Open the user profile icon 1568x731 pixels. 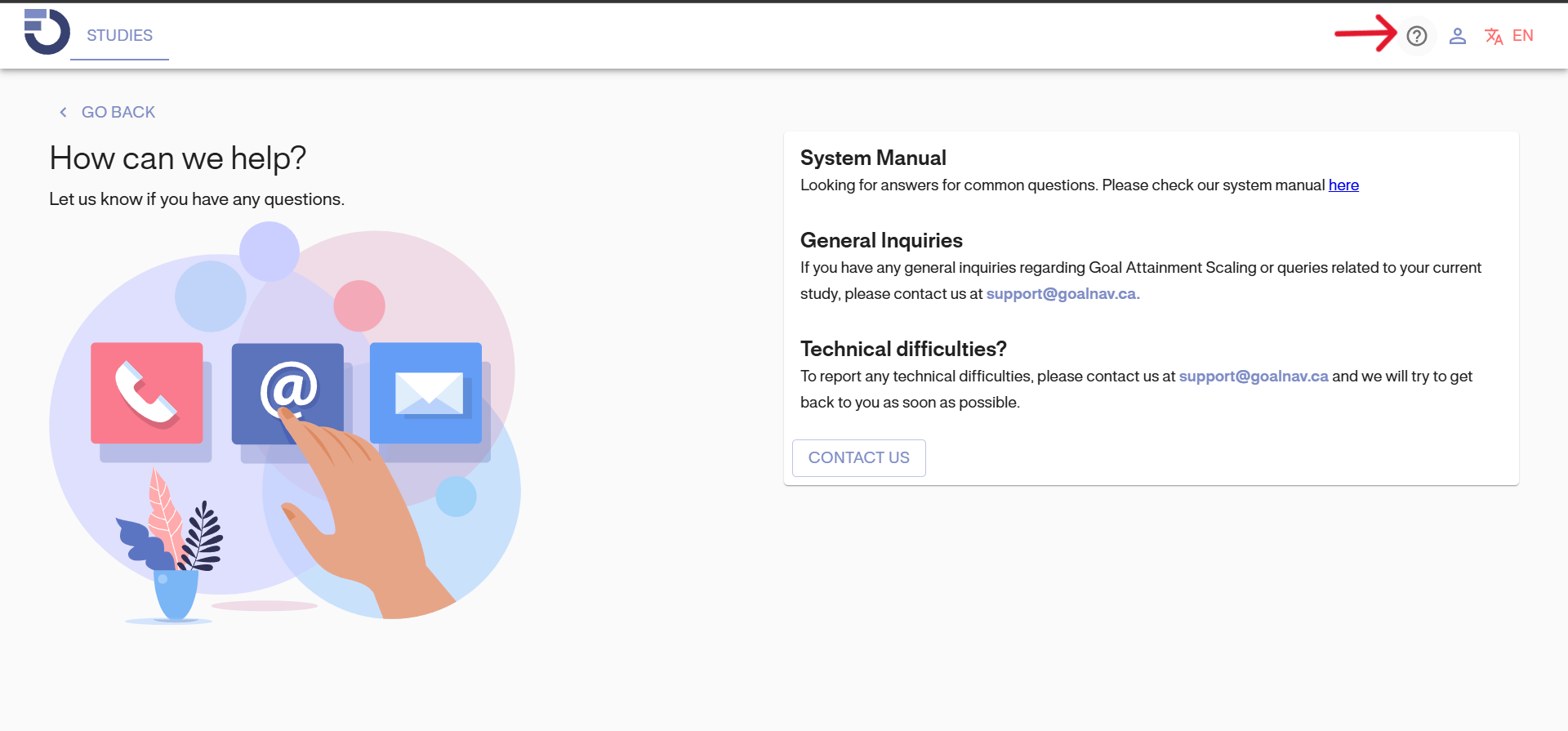click(x=1457, y=36)
